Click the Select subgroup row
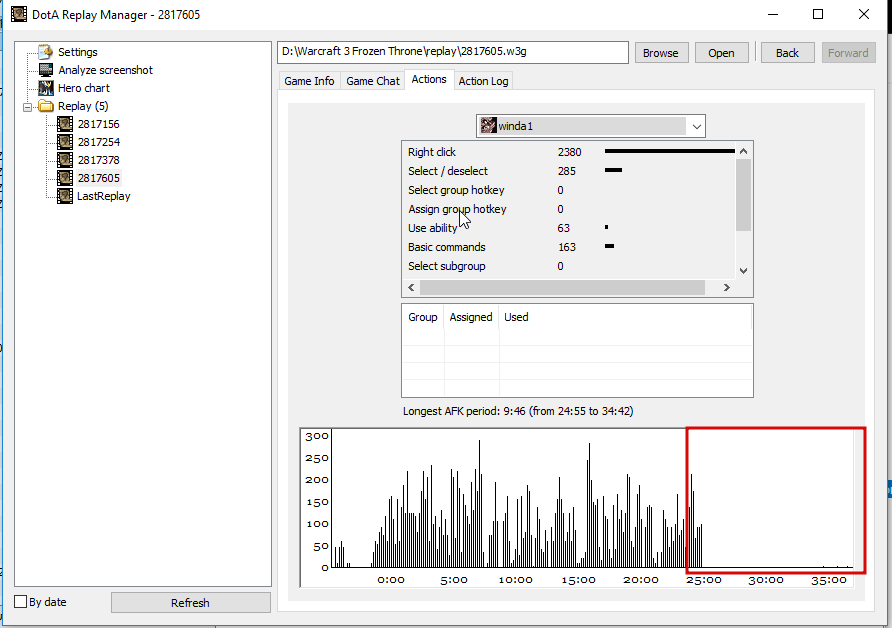The height and width of the screenshot is (628, 892). point(568,266)
